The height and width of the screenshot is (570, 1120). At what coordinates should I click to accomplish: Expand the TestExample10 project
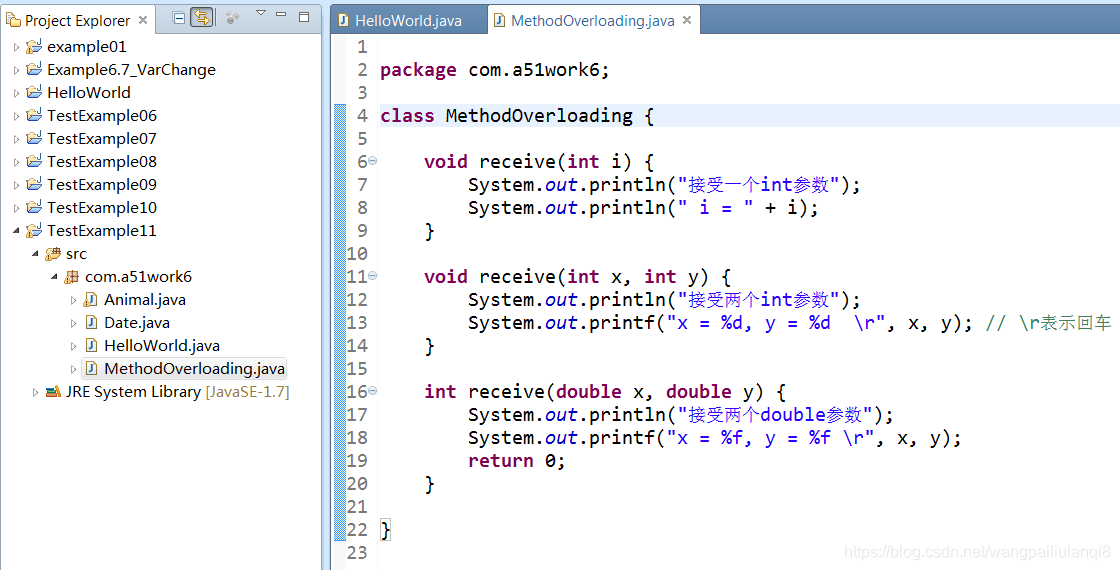[16, 208]
